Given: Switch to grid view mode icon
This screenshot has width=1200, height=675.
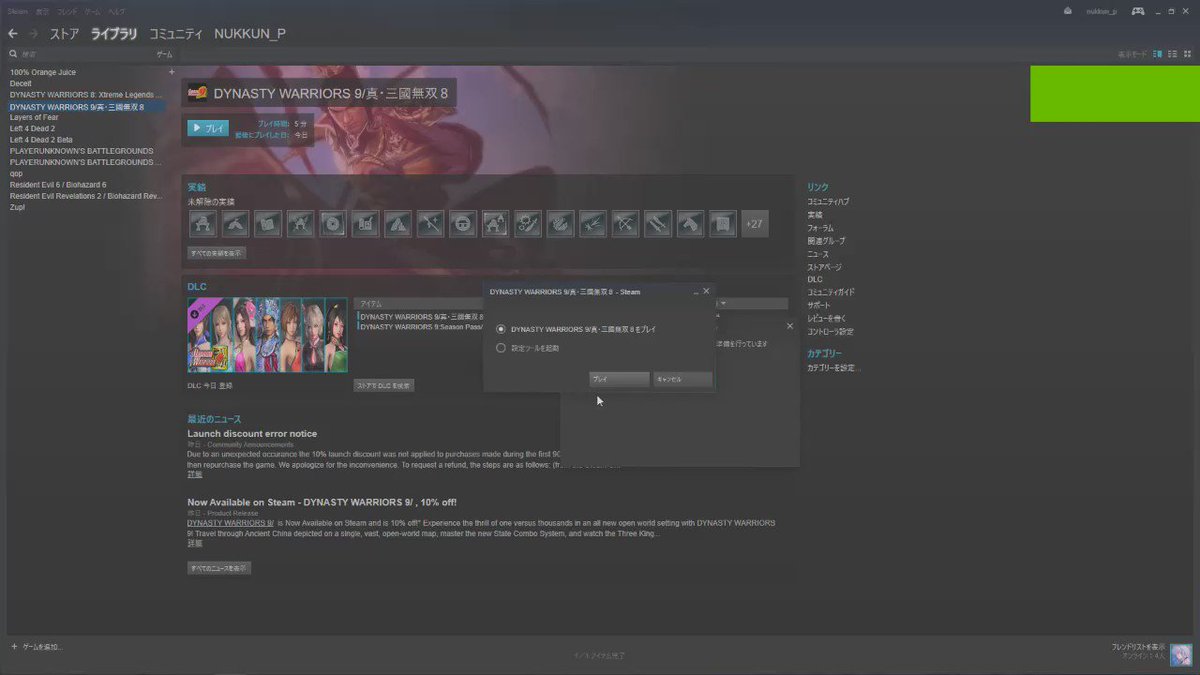Looking at the screenshot, I should coord(1186,53).
